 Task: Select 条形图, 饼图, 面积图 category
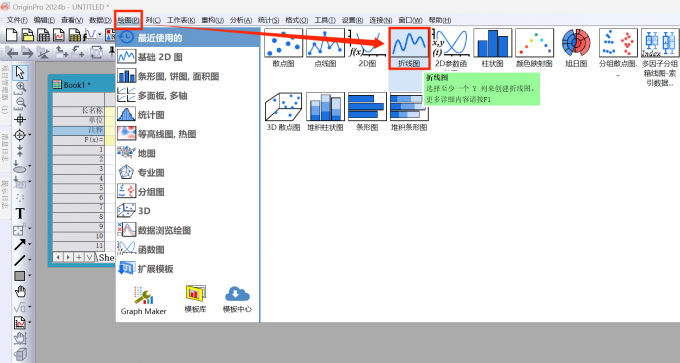coord(188,76)
